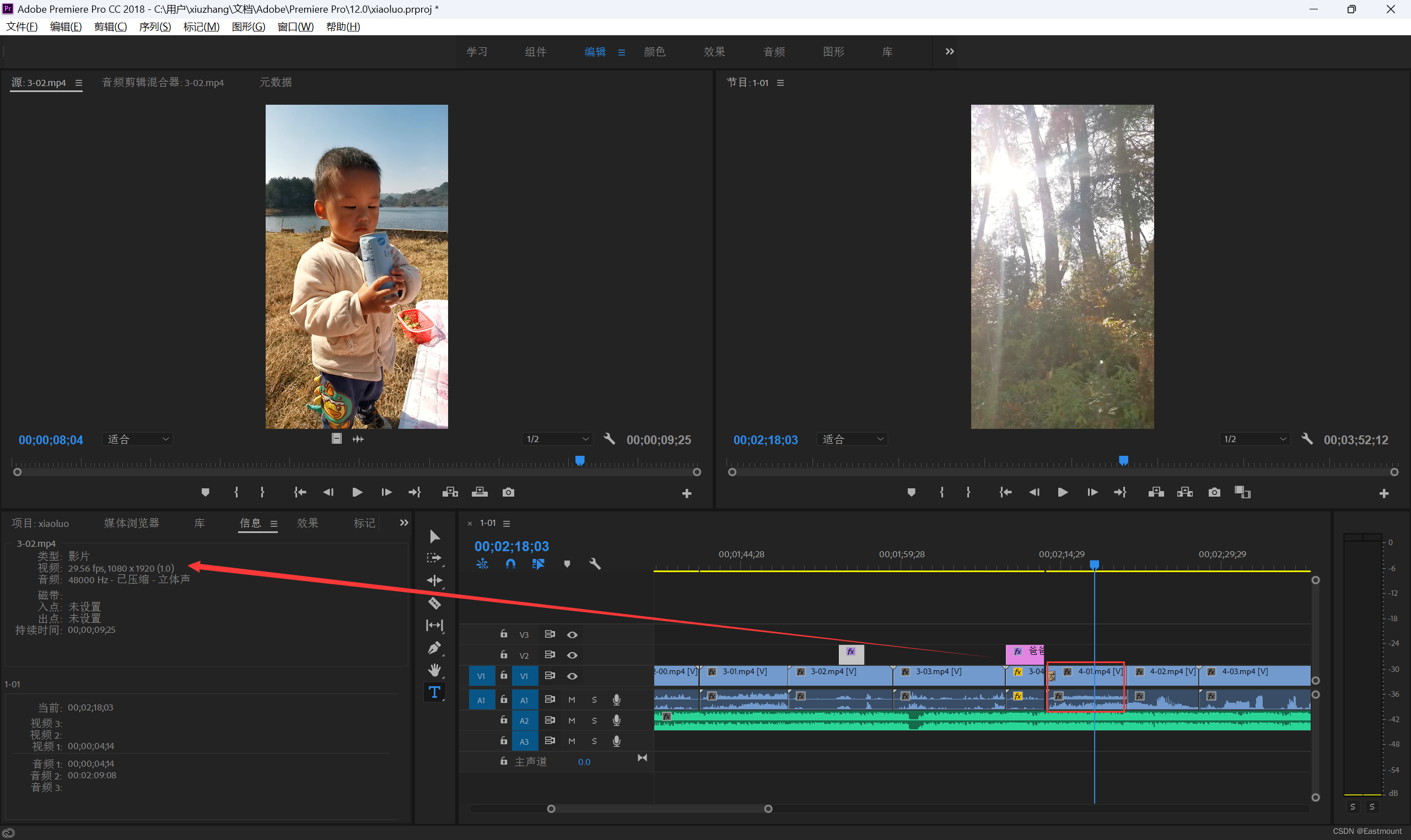The width and height of the screenshot is (1411, 840).
Task: Select 3-02.mp4 [V] clip in timeline
Action: click(841, 675)
